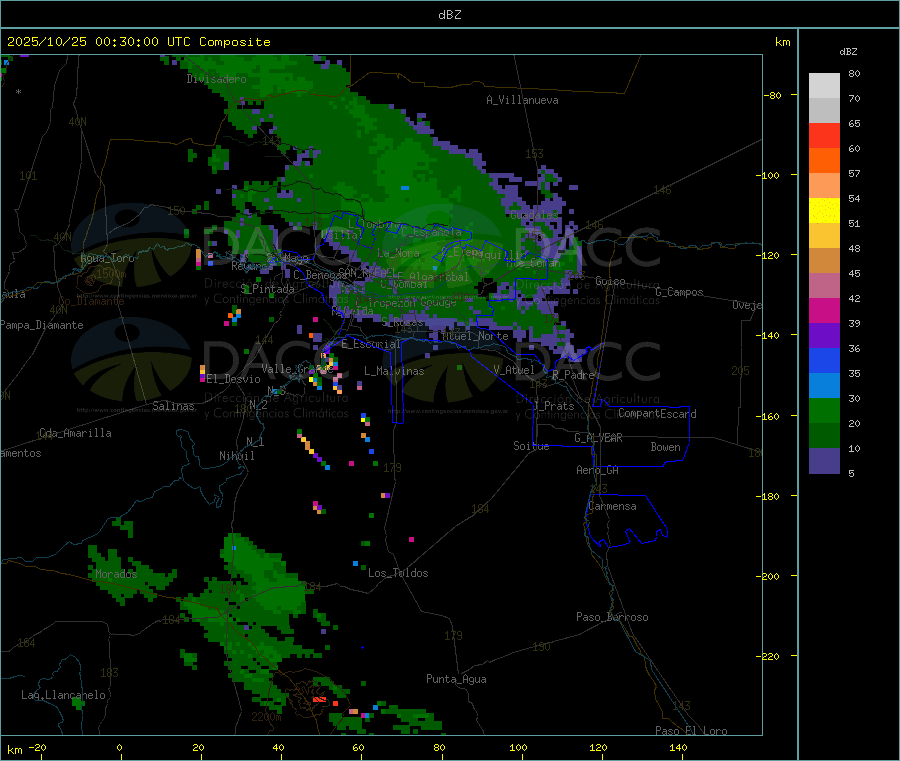Viewport: 900px width, 761px height.
Task: Click the 'G_ALVEAR' label
Action: point(598,438)
